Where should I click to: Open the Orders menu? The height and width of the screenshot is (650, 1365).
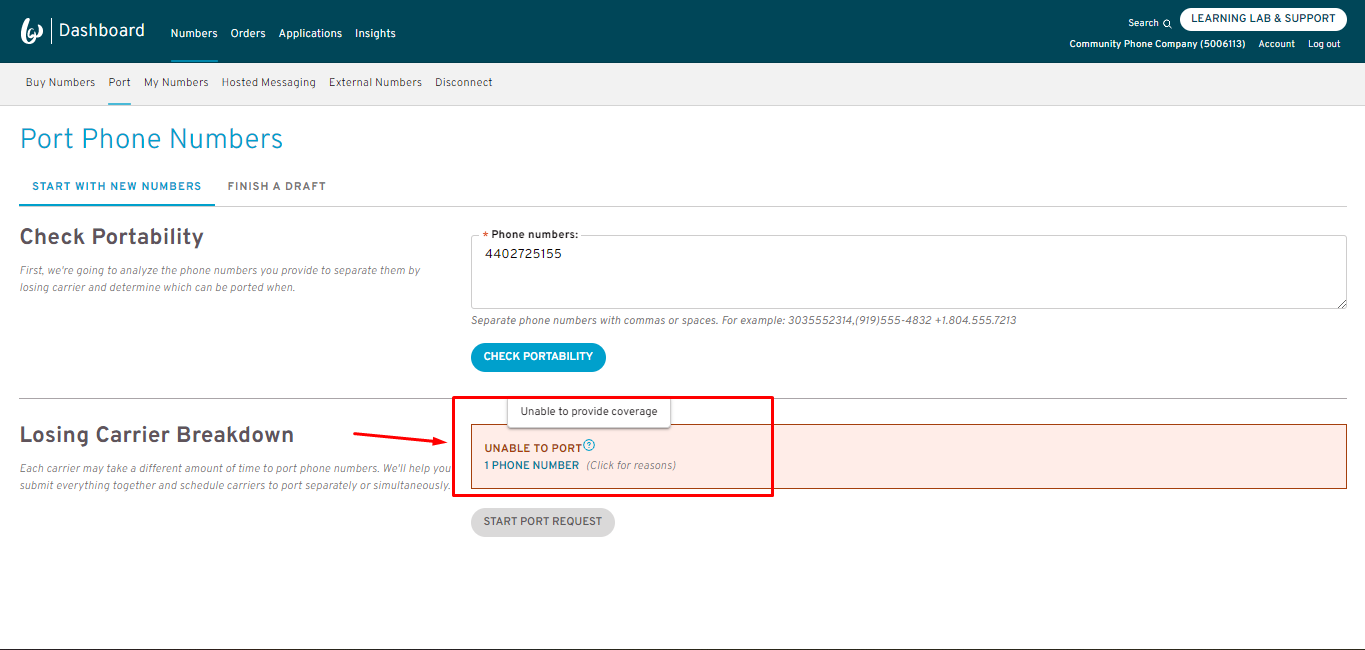(x=248, y=33)
